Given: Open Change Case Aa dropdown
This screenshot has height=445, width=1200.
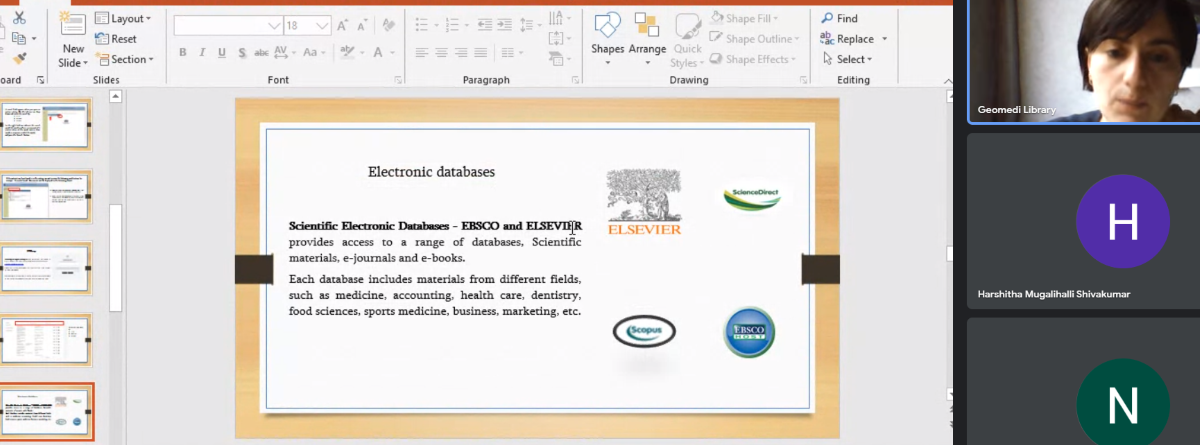Looking at the screenshot, I should click(314, 52).
